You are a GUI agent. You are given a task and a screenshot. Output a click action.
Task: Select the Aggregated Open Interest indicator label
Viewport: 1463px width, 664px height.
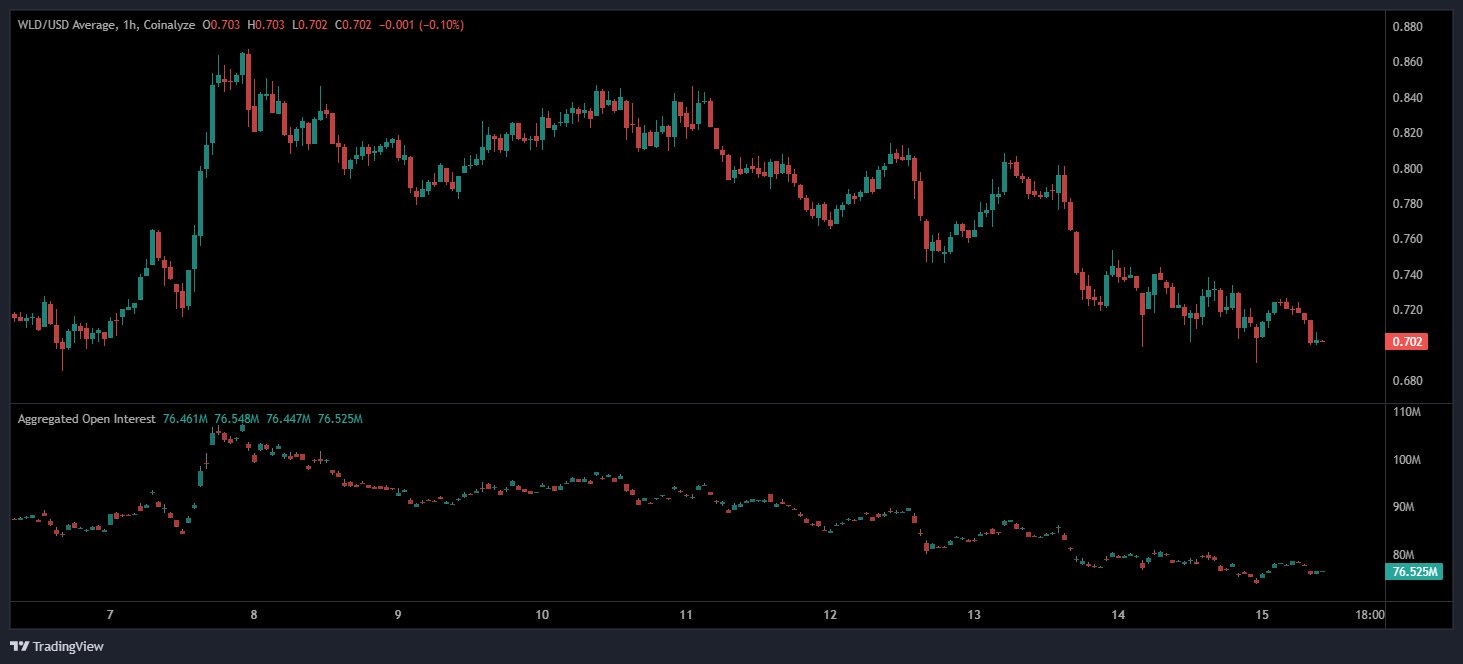coord(86,419)
